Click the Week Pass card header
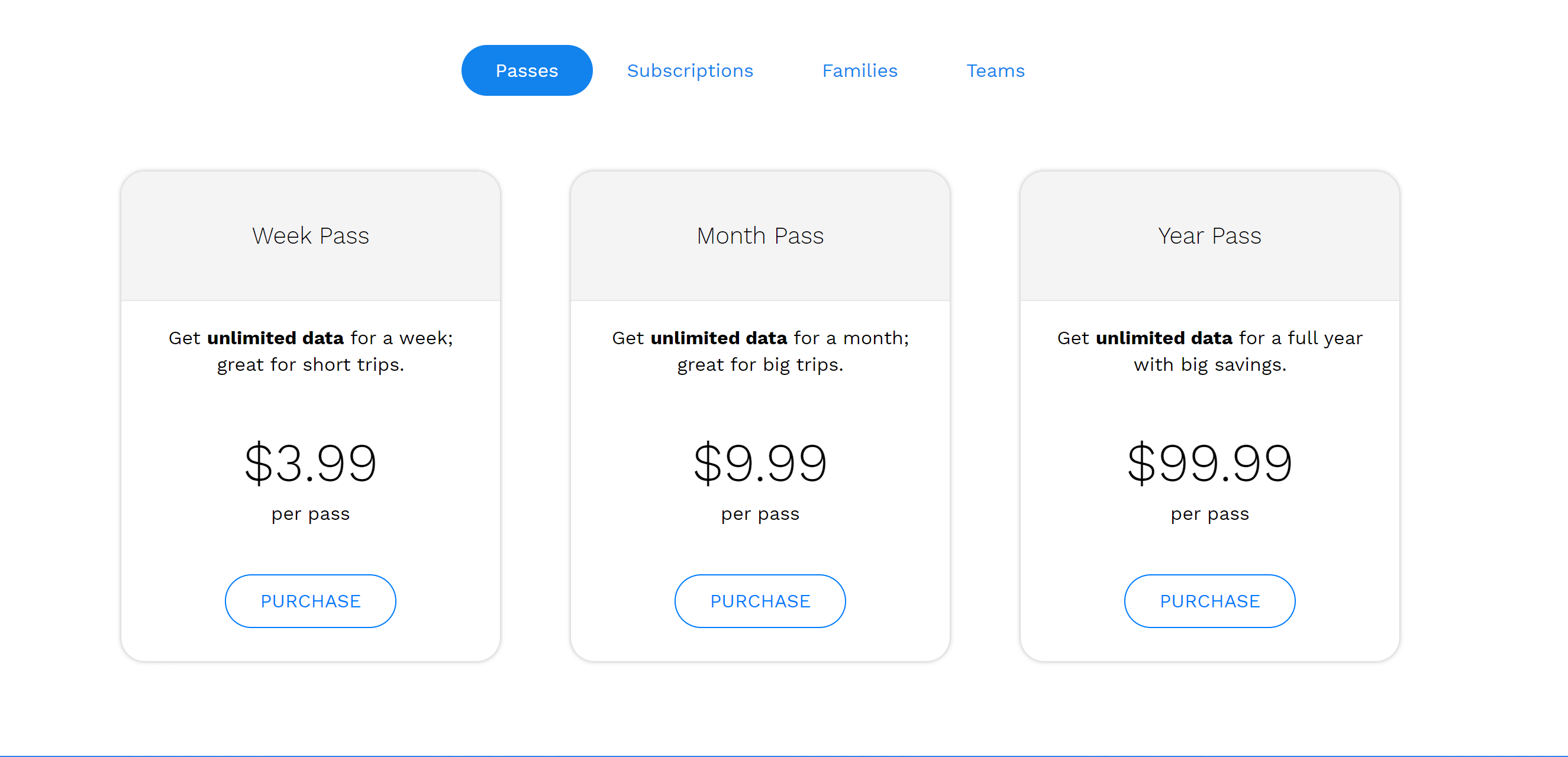The height and width of the screenshot is (757, 1568). [310, 235]
